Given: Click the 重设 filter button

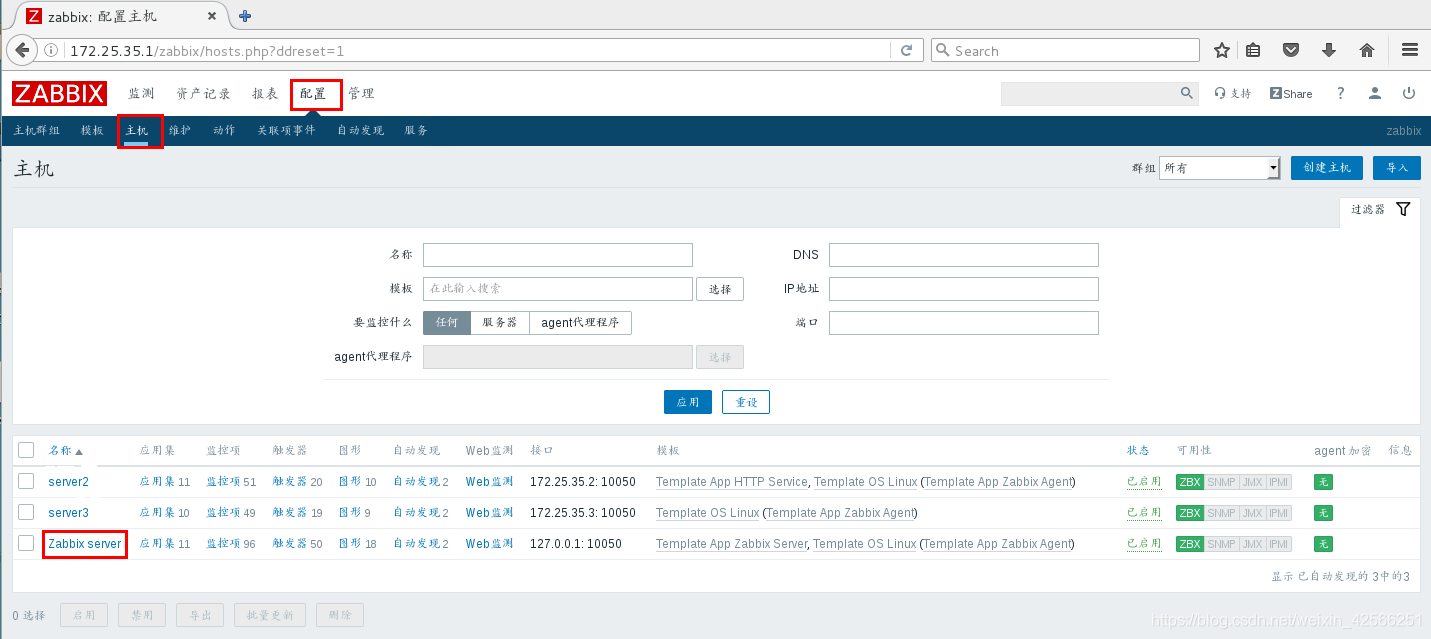Looking at the screenshot, I should 746,402.
